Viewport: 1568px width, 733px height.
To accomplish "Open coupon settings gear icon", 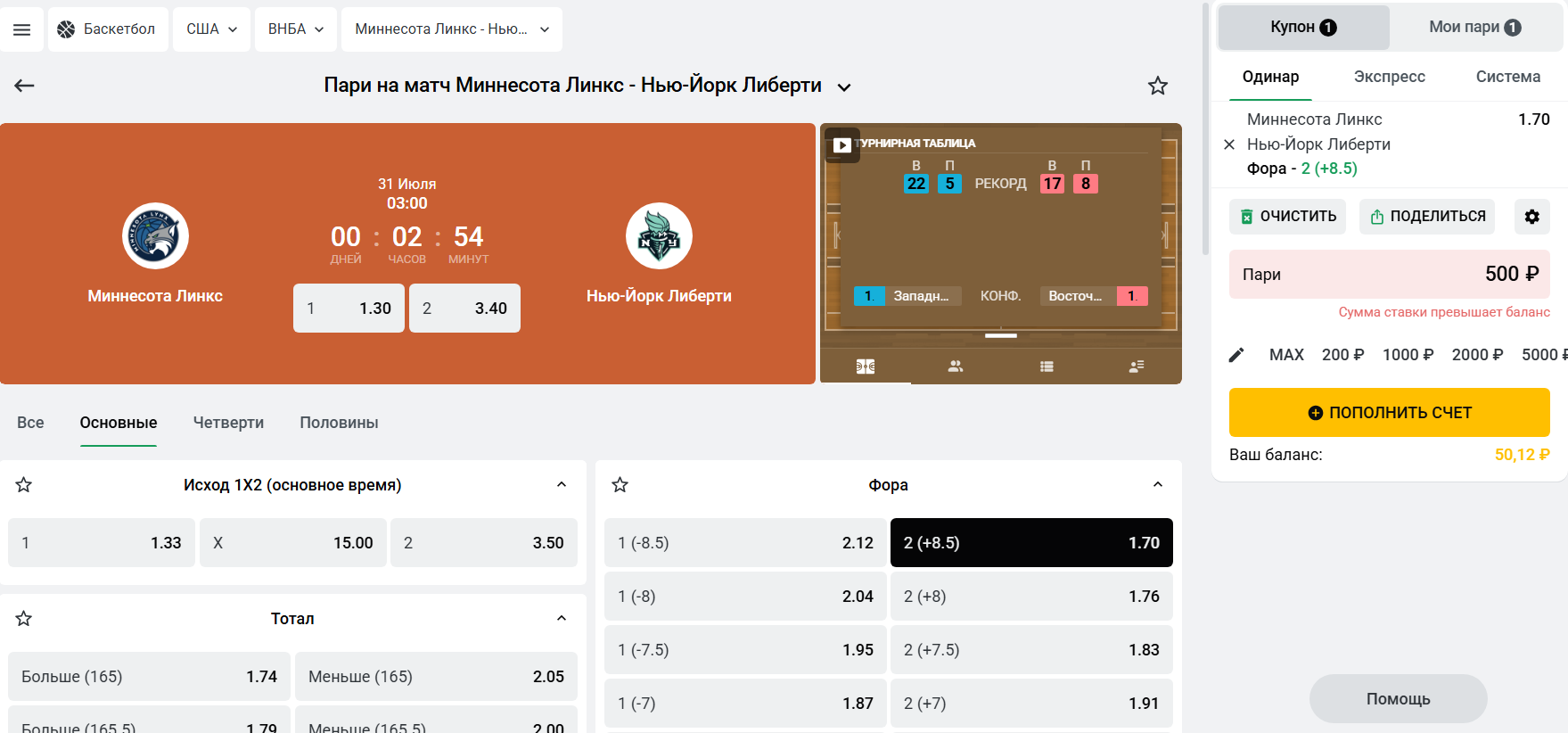I will click(1532, 217).
